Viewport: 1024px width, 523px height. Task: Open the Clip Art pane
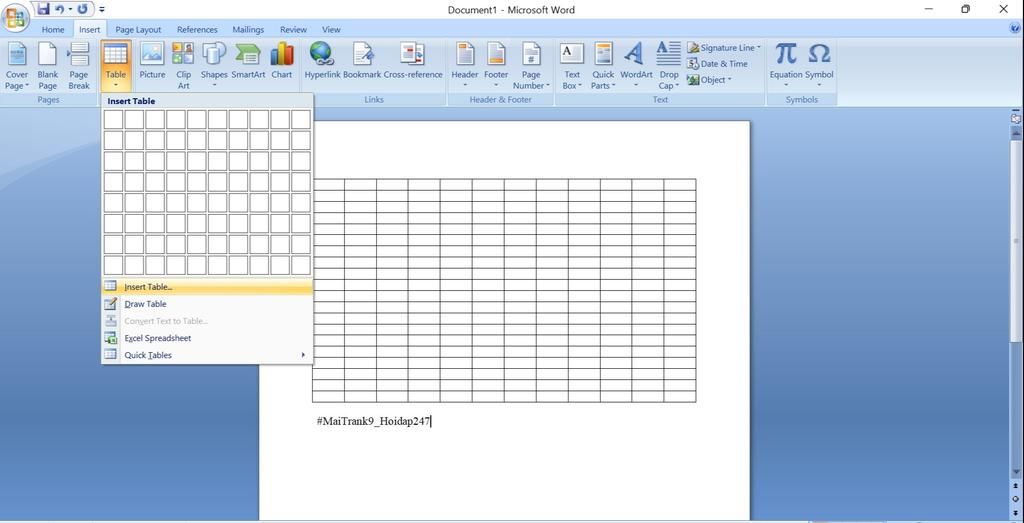184,66
